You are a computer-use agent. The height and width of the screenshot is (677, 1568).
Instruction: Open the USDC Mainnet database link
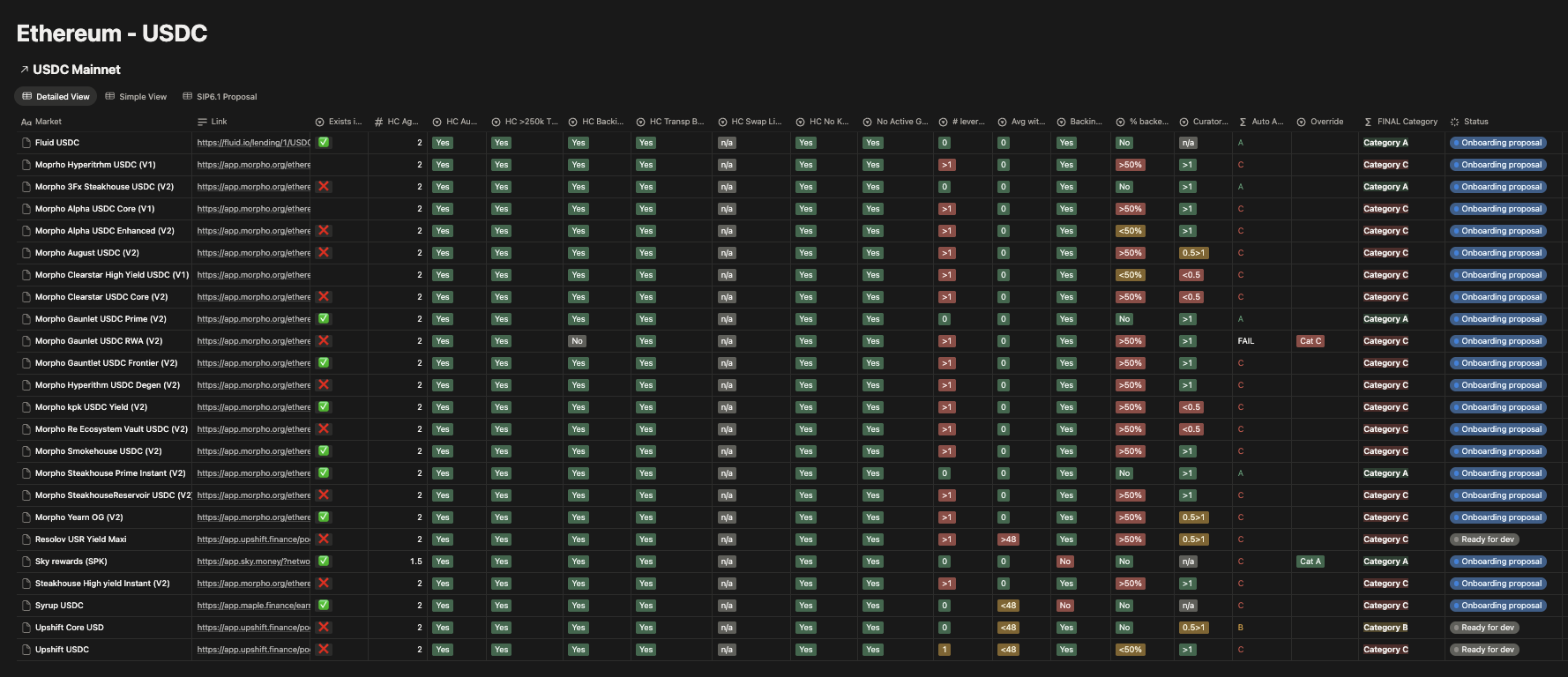(70, 70)
